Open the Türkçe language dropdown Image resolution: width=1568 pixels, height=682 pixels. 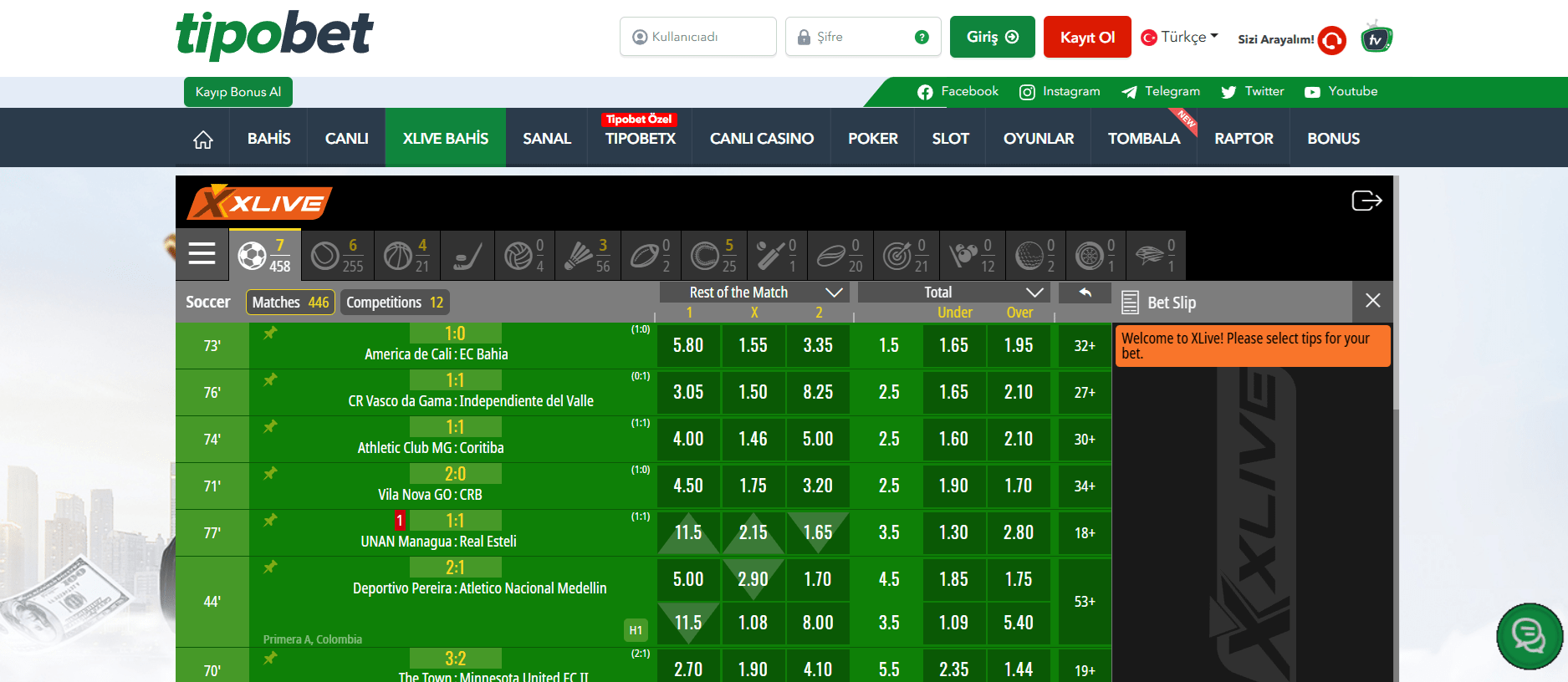click(1181, 38)
